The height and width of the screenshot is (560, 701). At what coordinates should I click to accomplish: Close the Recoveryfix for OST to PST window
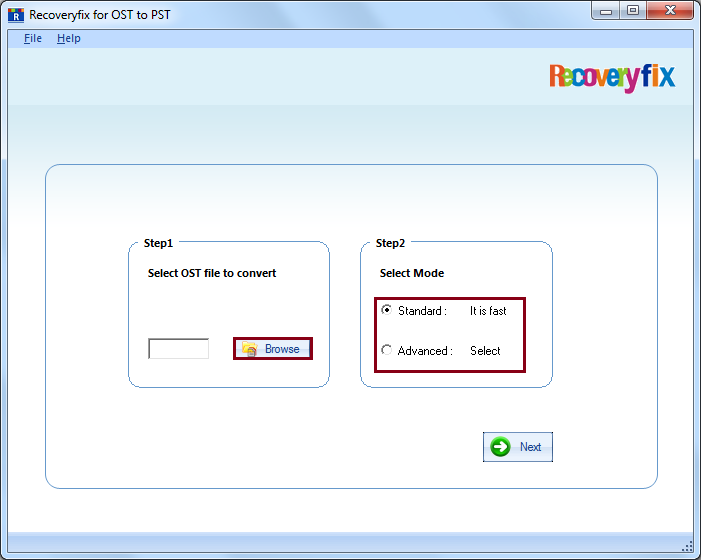pos(670,11)
